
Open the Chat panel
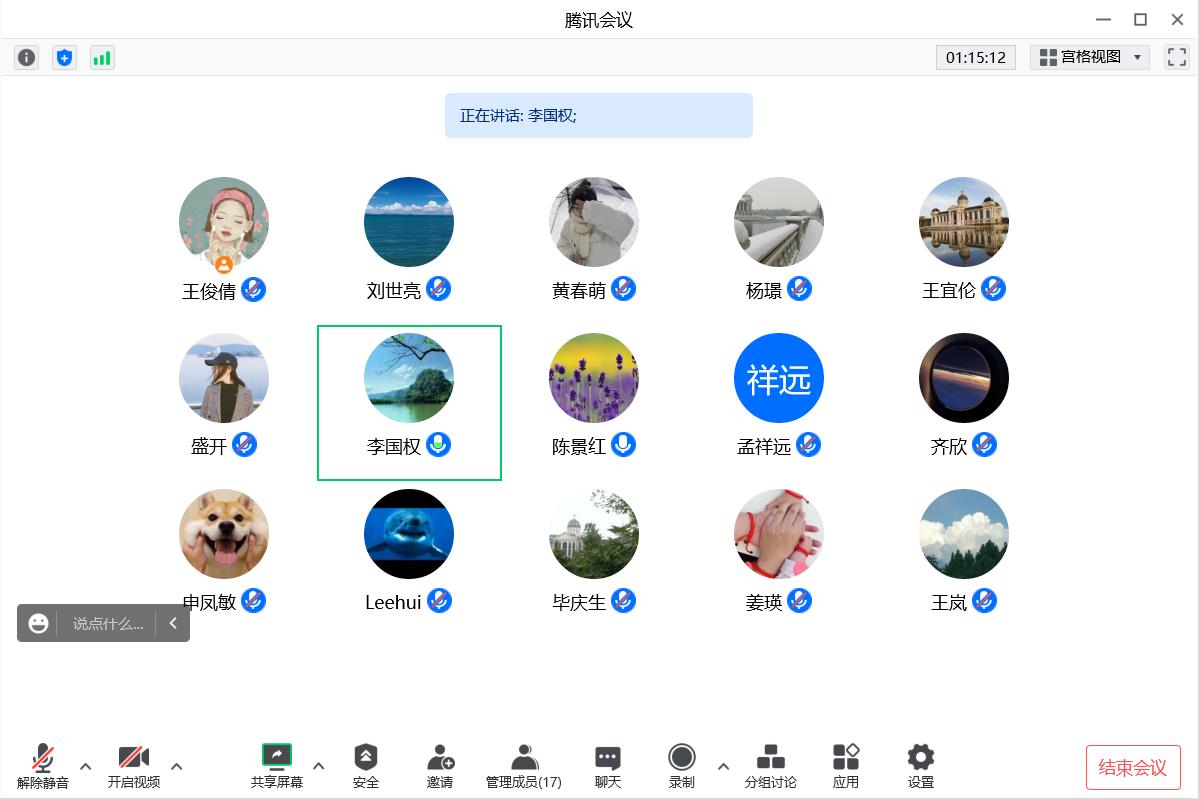607,766
